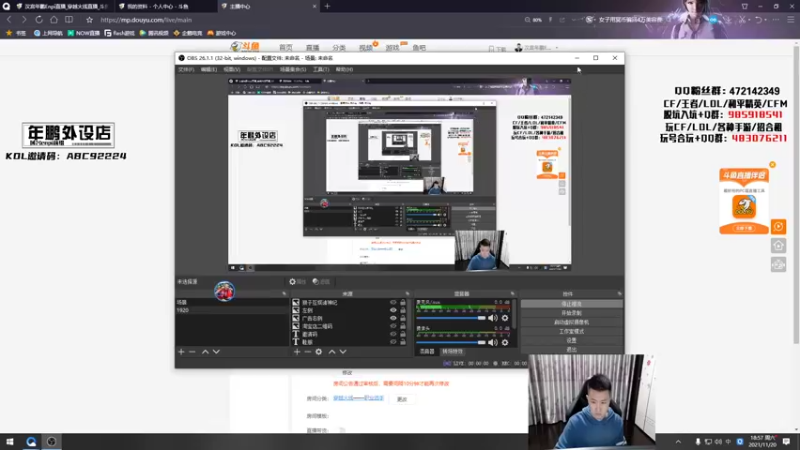This screenshot has width=800, height=450.
Task: Open 麦克风/Aux audio settings gear
Action: (x=505, y=318)
